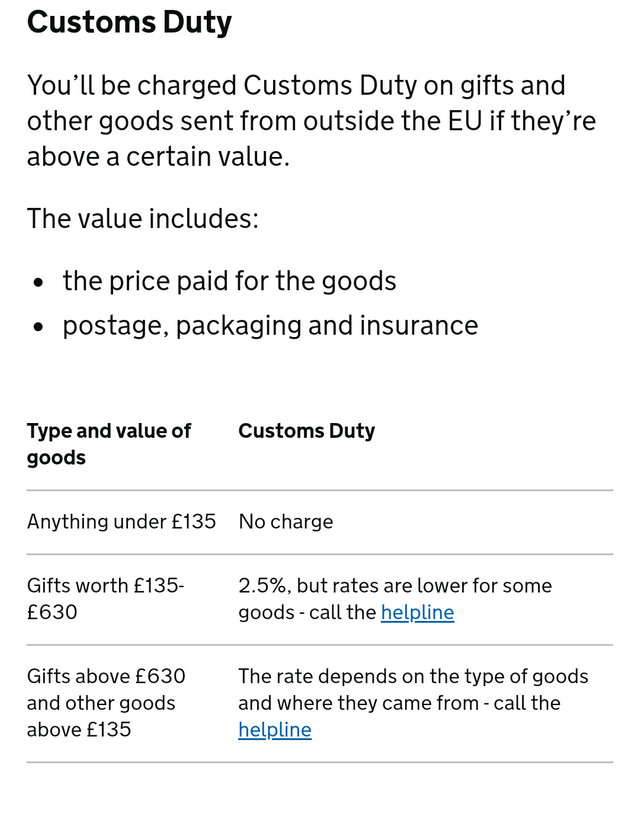The image size is (640, 813).
Task: Click 'Type and value of goods' column header
Action: click(x=109, y=444)
